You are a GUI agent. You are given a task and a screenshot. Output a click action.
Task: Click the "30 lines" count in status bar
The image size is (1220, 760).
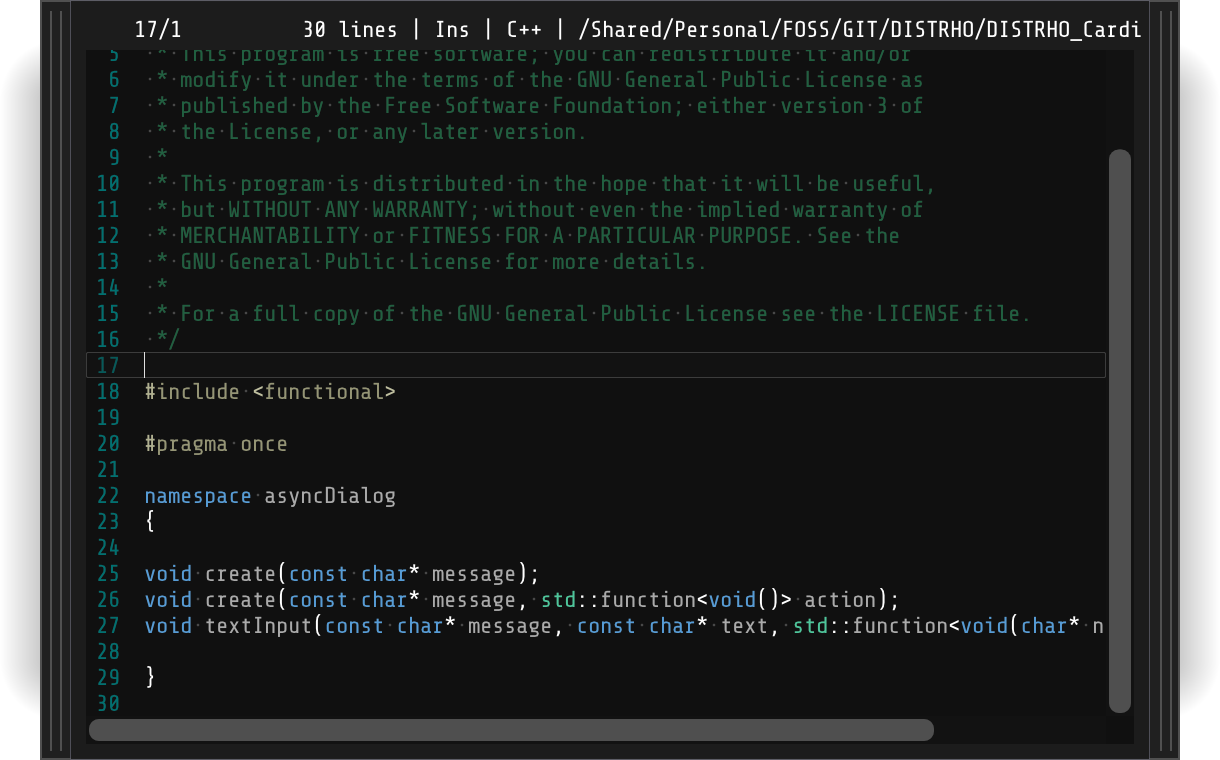(350, 30)
